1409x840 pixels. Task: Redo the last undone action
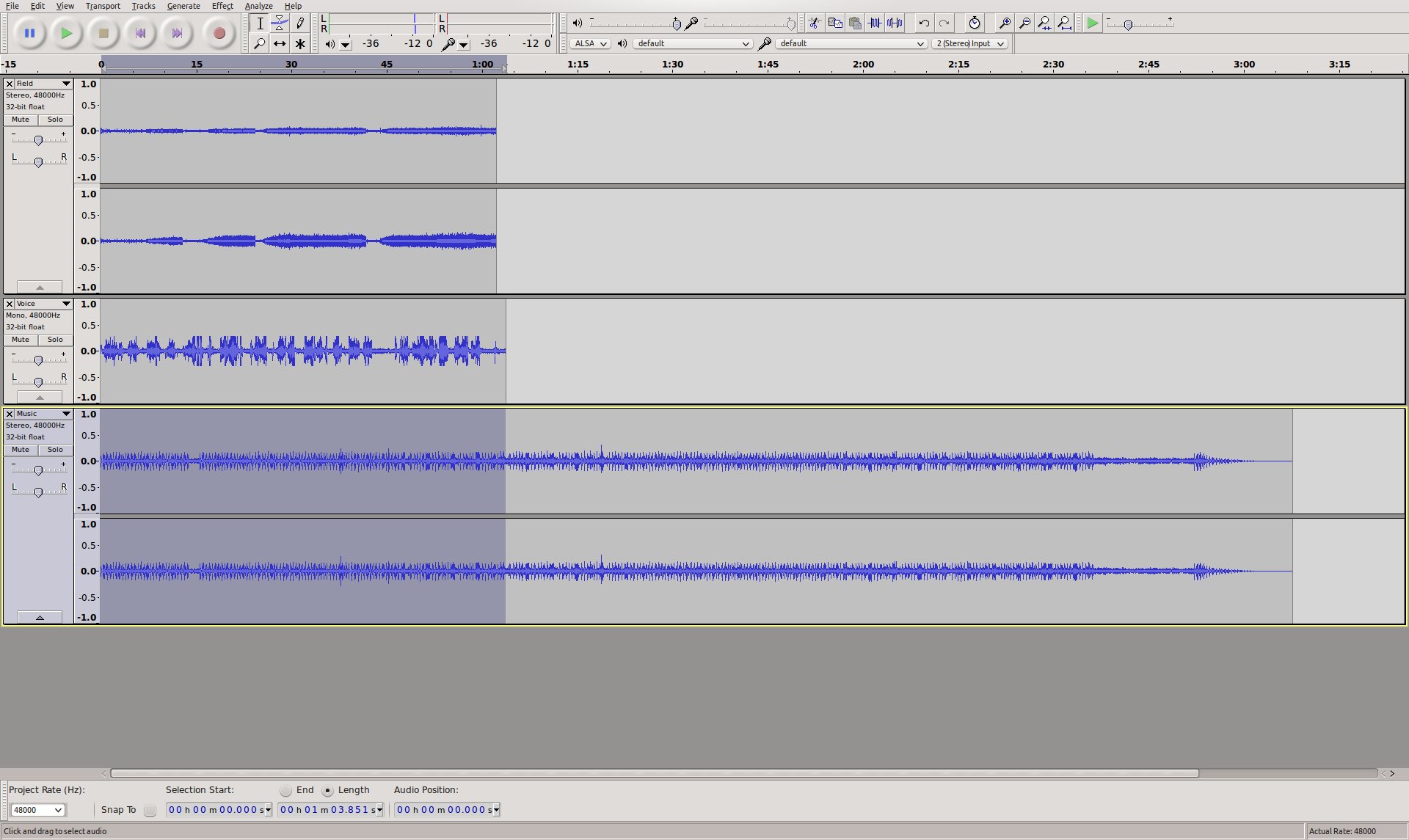click(944, 23)
